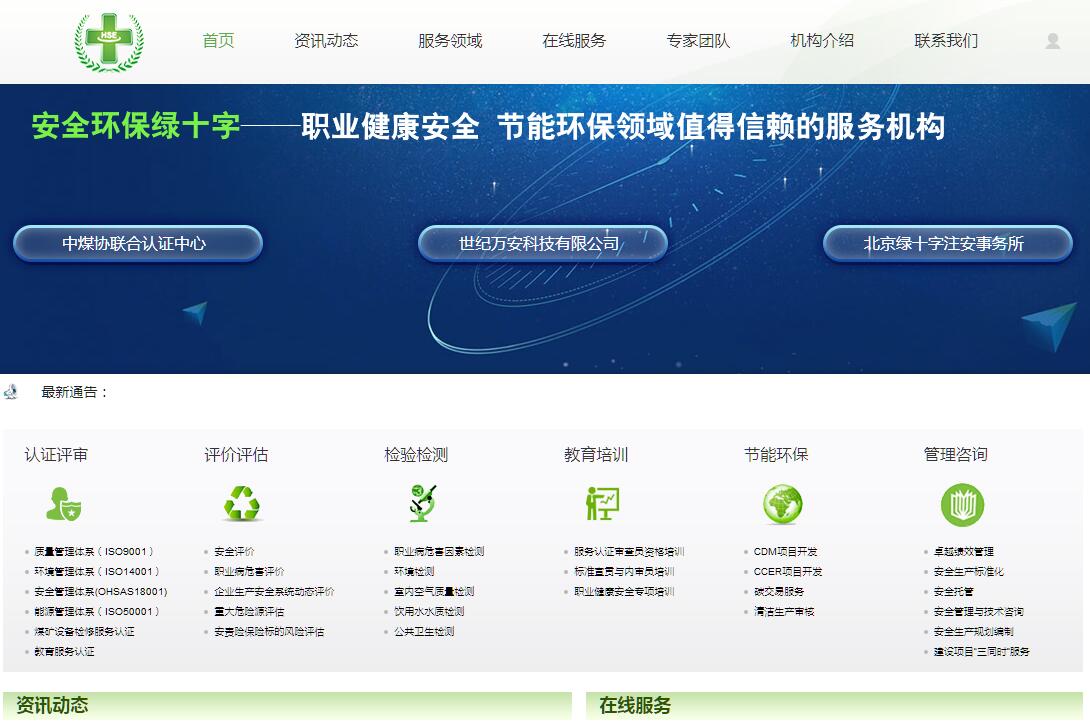
Task: Click the 在线服务 section header
Action: point(635,705)
